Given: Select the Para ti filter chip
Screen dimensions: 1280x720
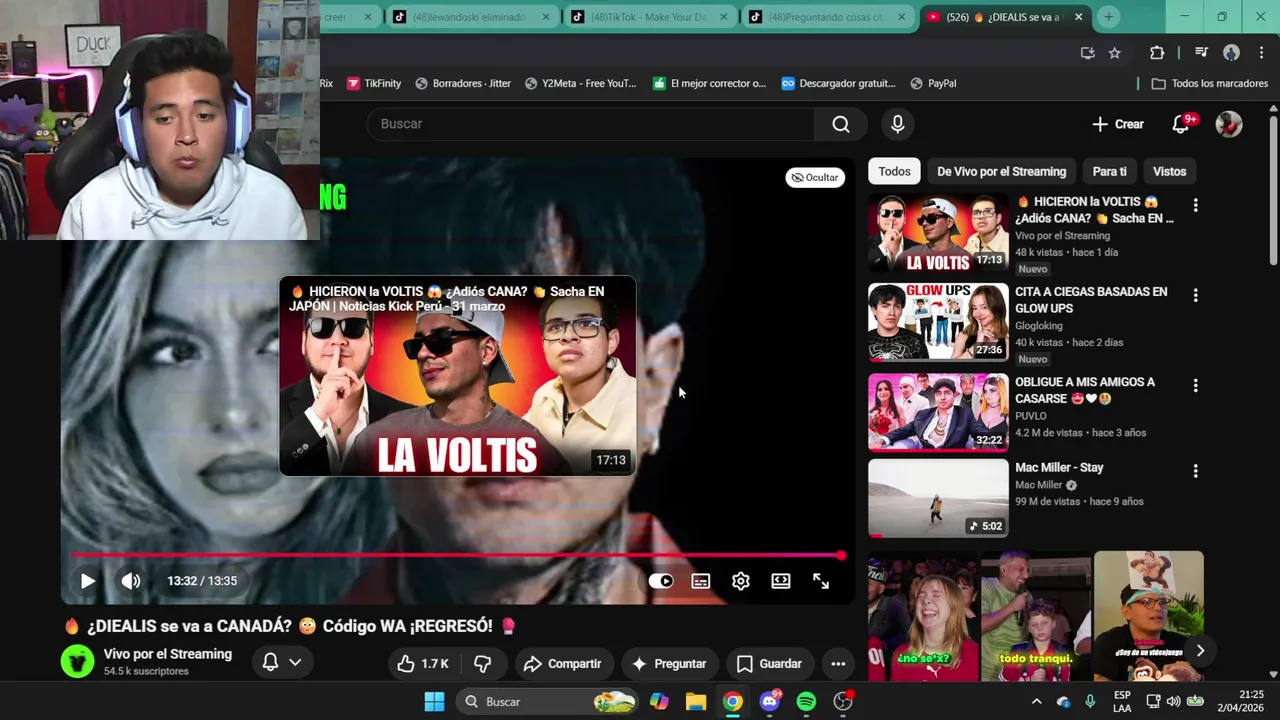Looking at the screenshot, I should 1109,172.
